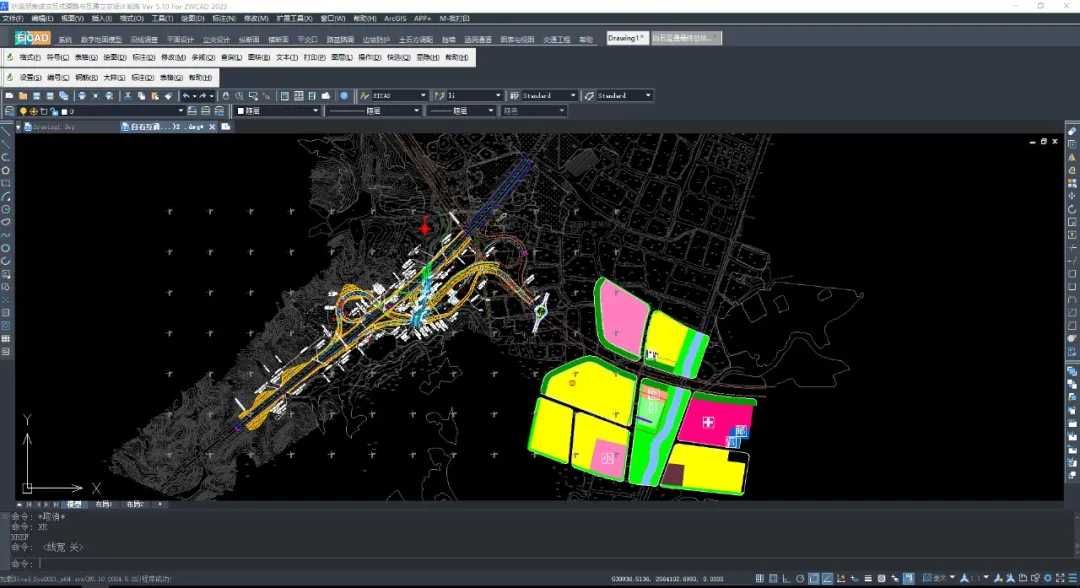Click the EiCAD logo button
The image size is (1080, 588).
click(33, 38)
